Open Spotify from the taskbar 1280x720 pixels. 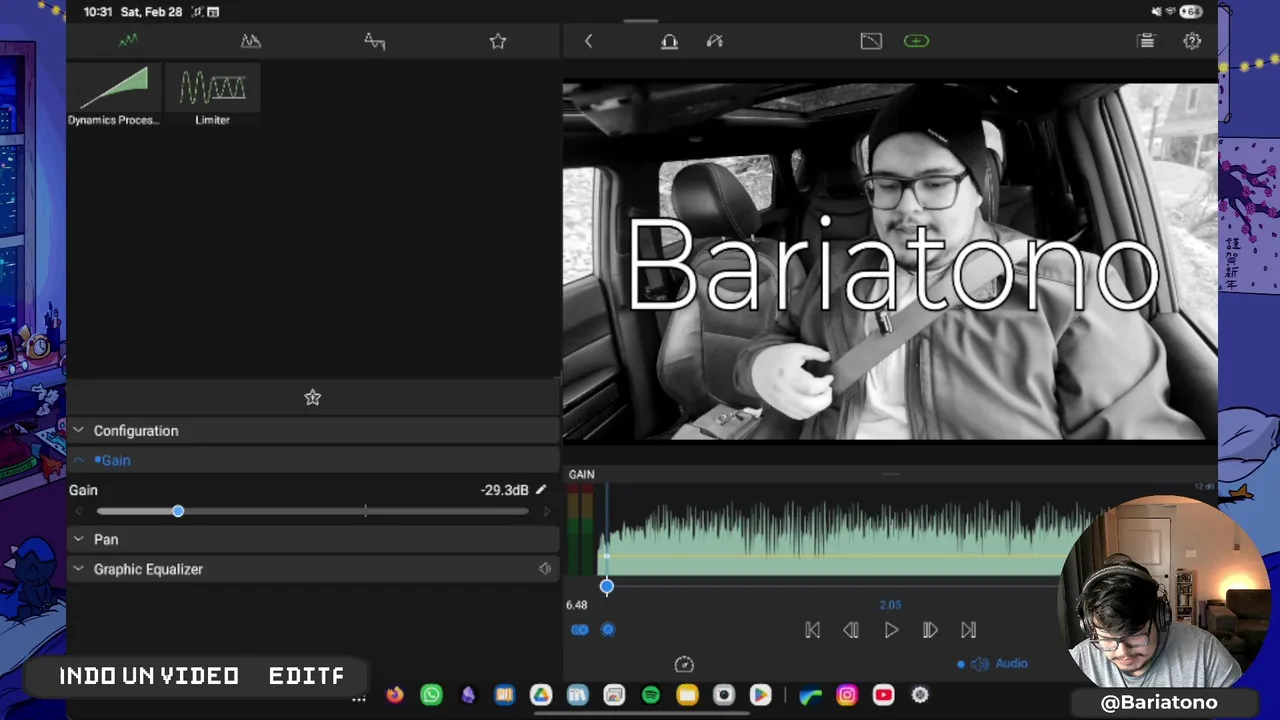[651, 695]
